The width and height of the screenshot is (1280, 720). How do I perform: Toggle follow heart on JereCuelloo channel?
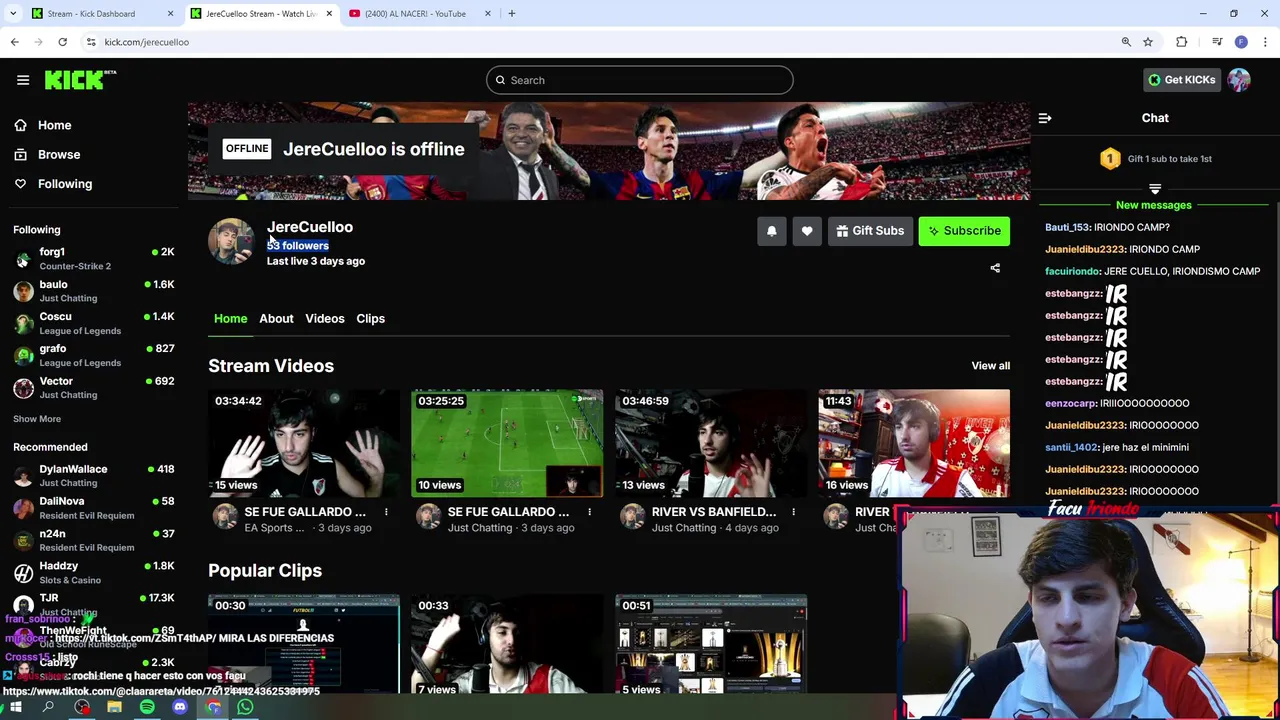[x=807, y=231]
